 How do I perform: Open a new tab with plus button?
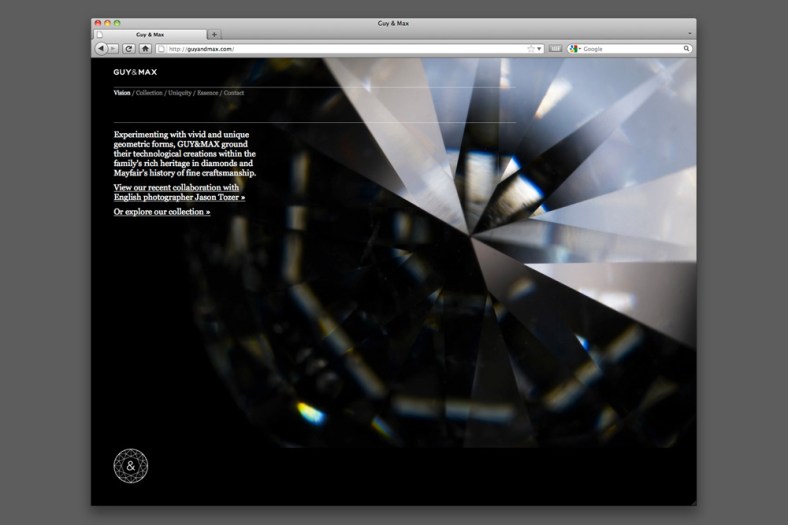point(214,34)
